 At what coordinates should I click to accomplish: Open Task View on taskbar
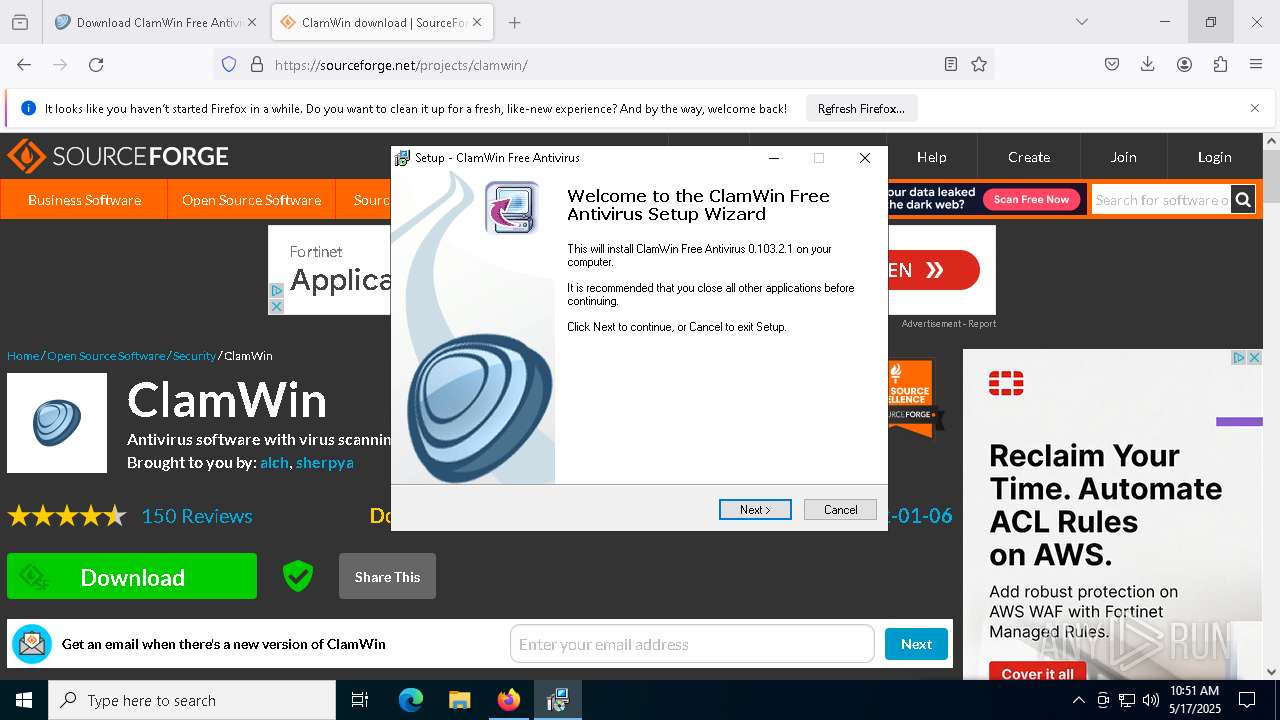point(360,700)
